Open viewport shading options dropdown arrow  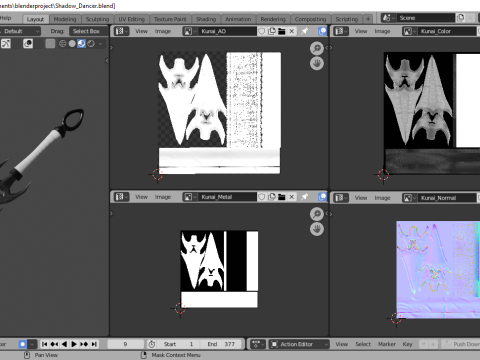point(100,44)
